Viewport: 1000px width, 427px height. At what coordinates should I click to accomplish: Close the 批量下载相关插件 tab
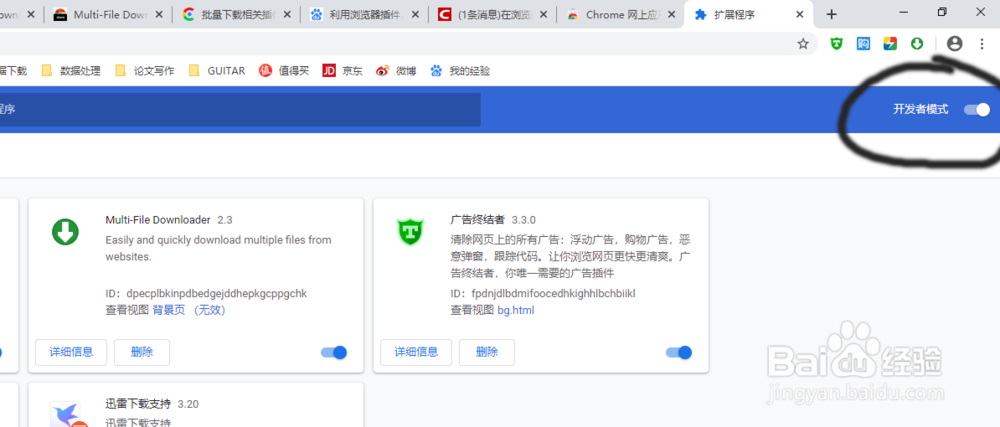tap(287, 15)
